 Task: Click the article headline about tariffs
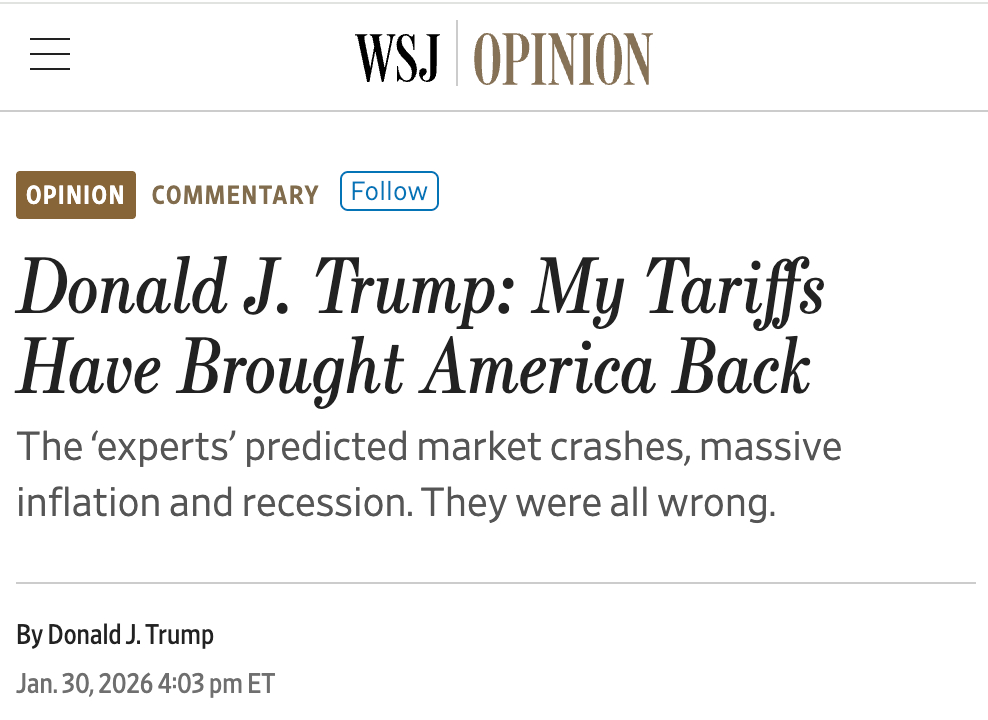pyautogui.click(x=420, y=329)
